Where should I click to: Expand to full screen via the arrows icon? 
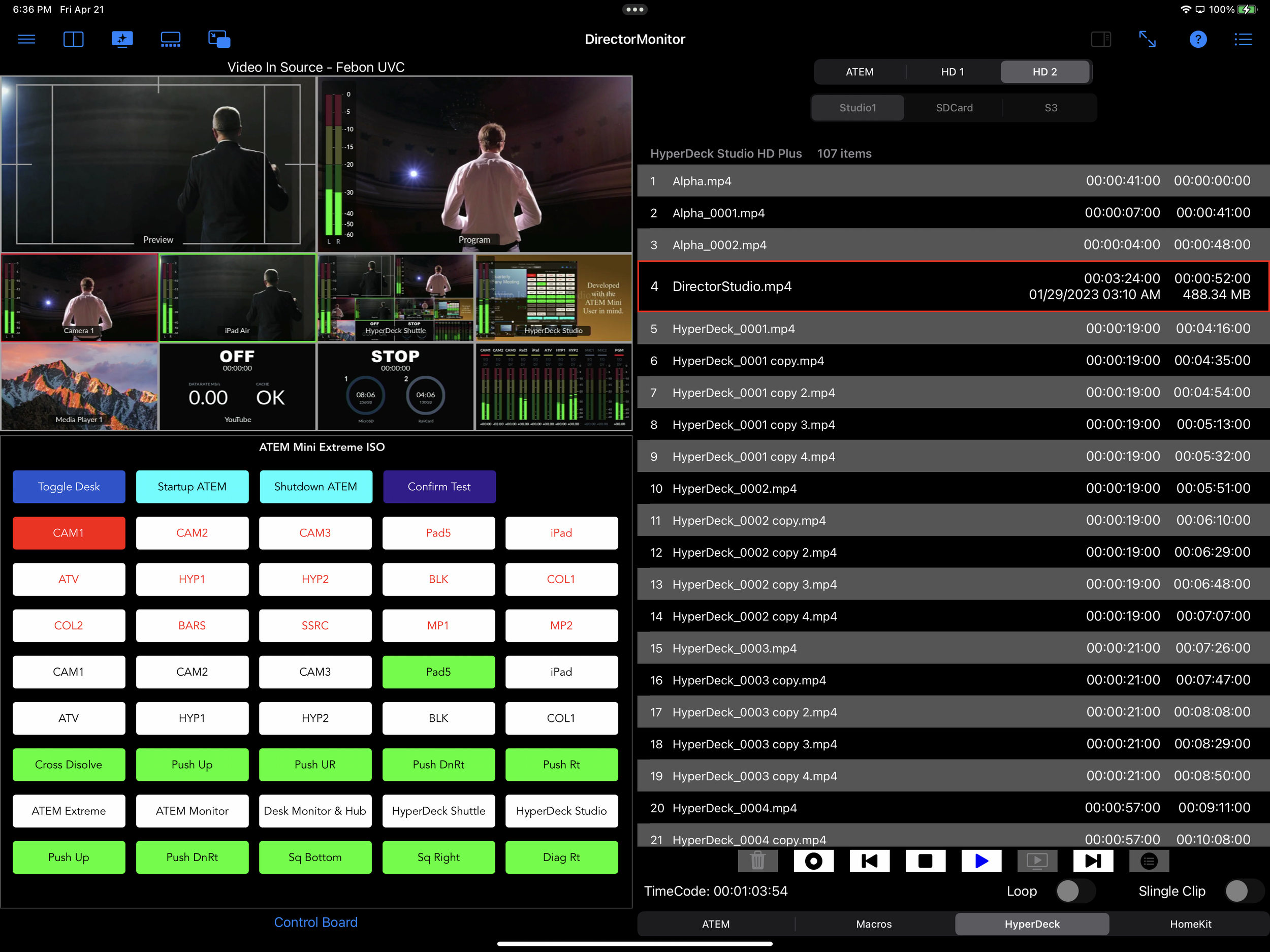point(1147,39)
